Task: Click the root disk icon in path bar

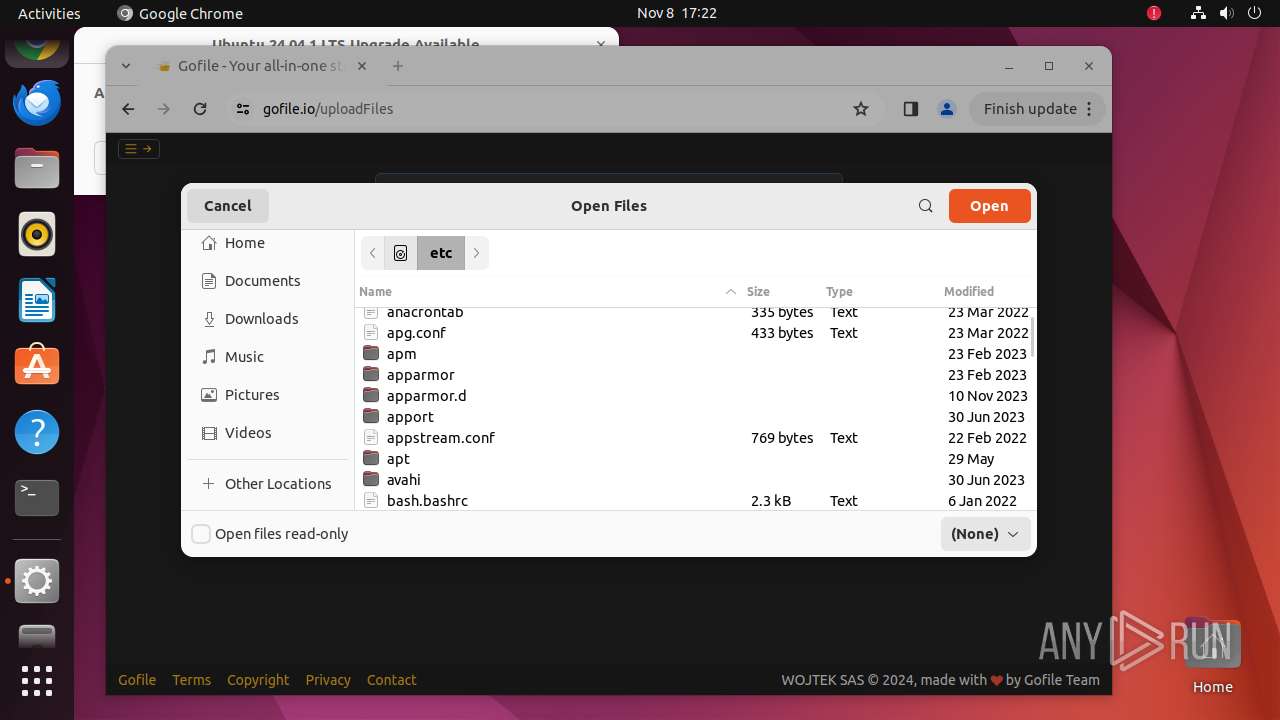Action: pyautogui.click(x=401, y=253)
